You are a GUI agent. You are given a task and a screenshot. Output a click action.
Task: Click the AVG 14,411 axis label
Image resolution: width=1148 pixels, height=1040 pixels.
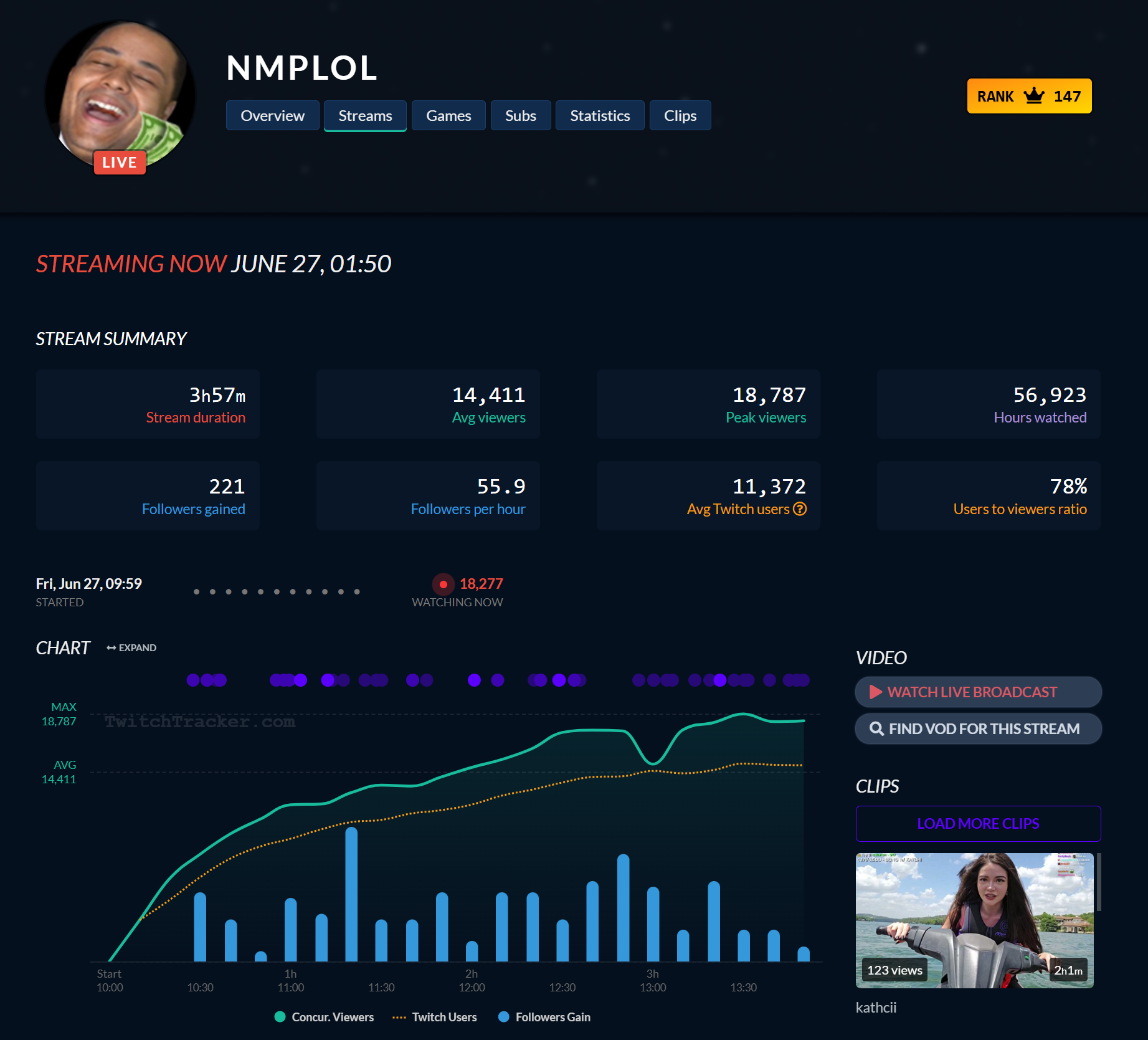coord(59,772)
